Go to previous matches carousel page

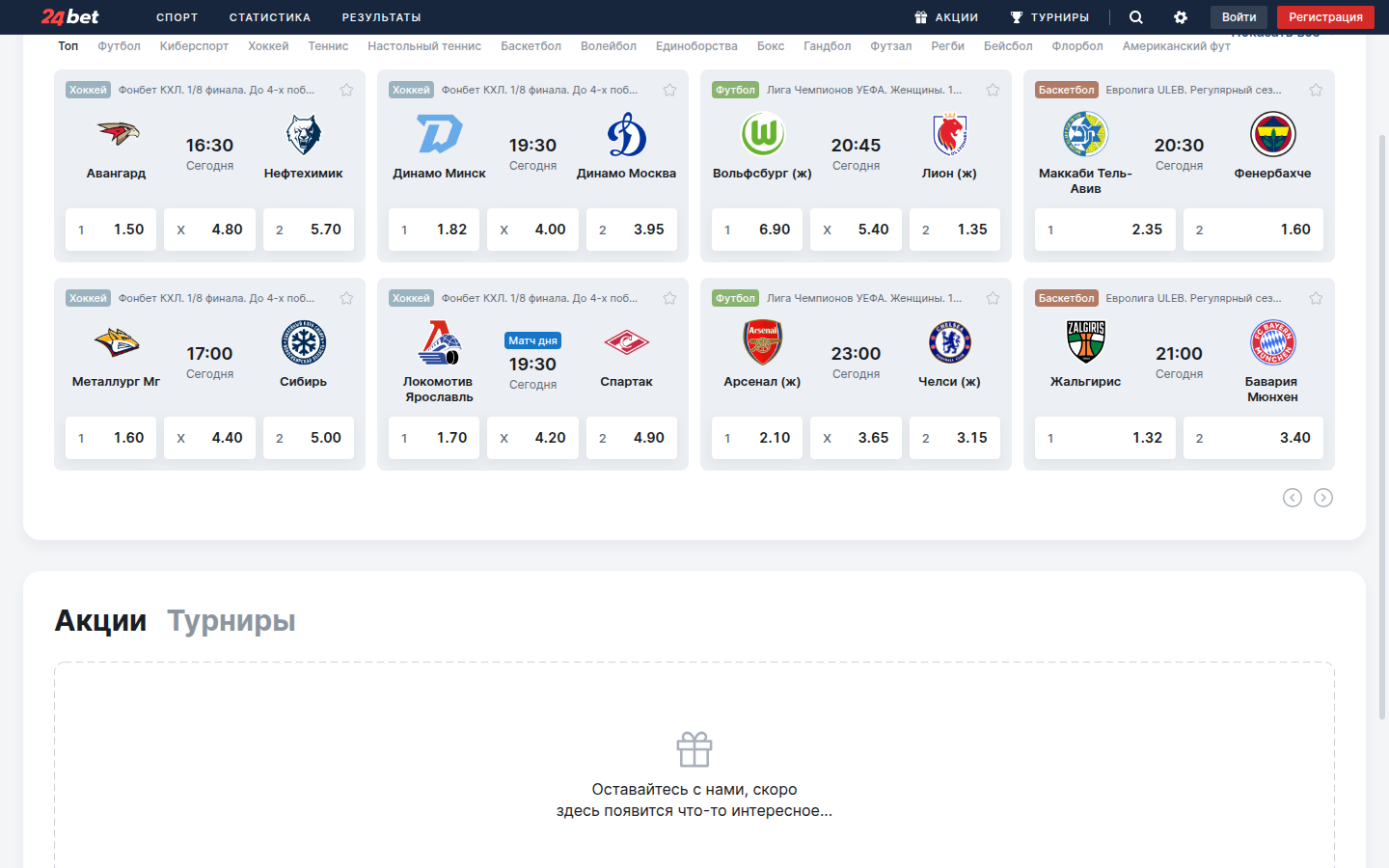1293,498
